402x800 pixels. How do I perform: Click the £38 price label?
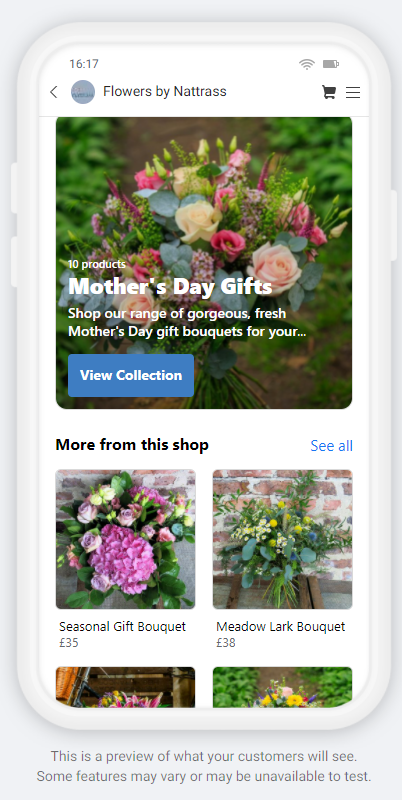click(x=226, y=643)
